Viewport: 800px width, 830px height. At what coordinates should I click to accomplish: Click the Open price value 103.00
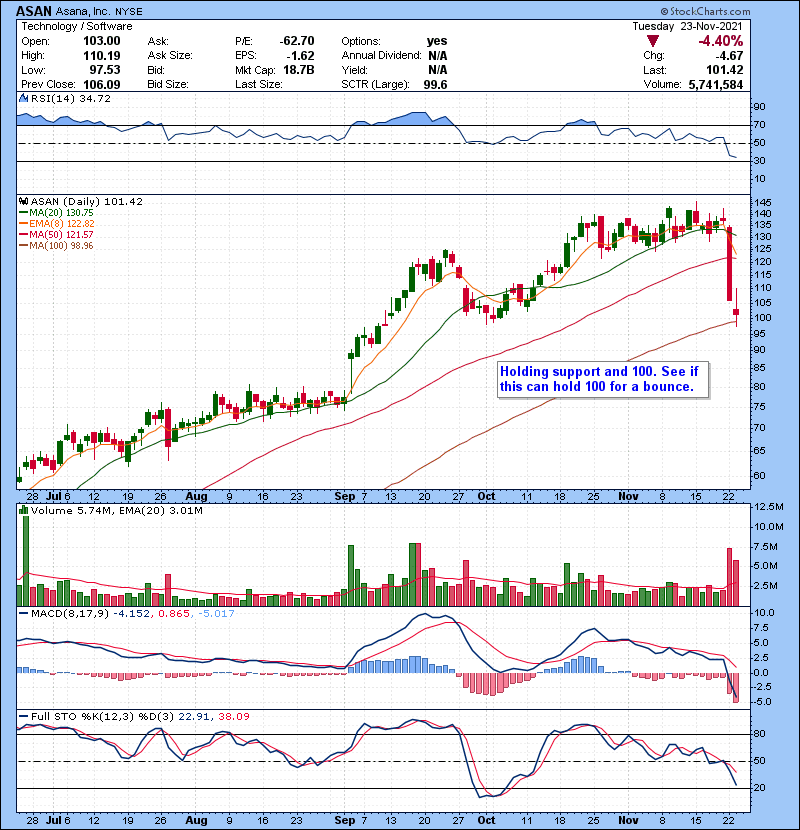click(x=102, y=41)
